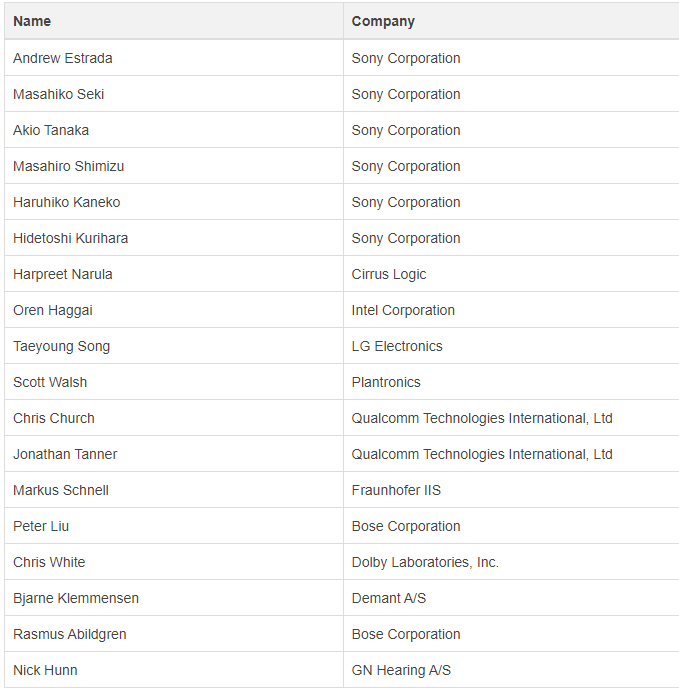Click Hidetoshi Kurihara's name cell

[71, 238]
